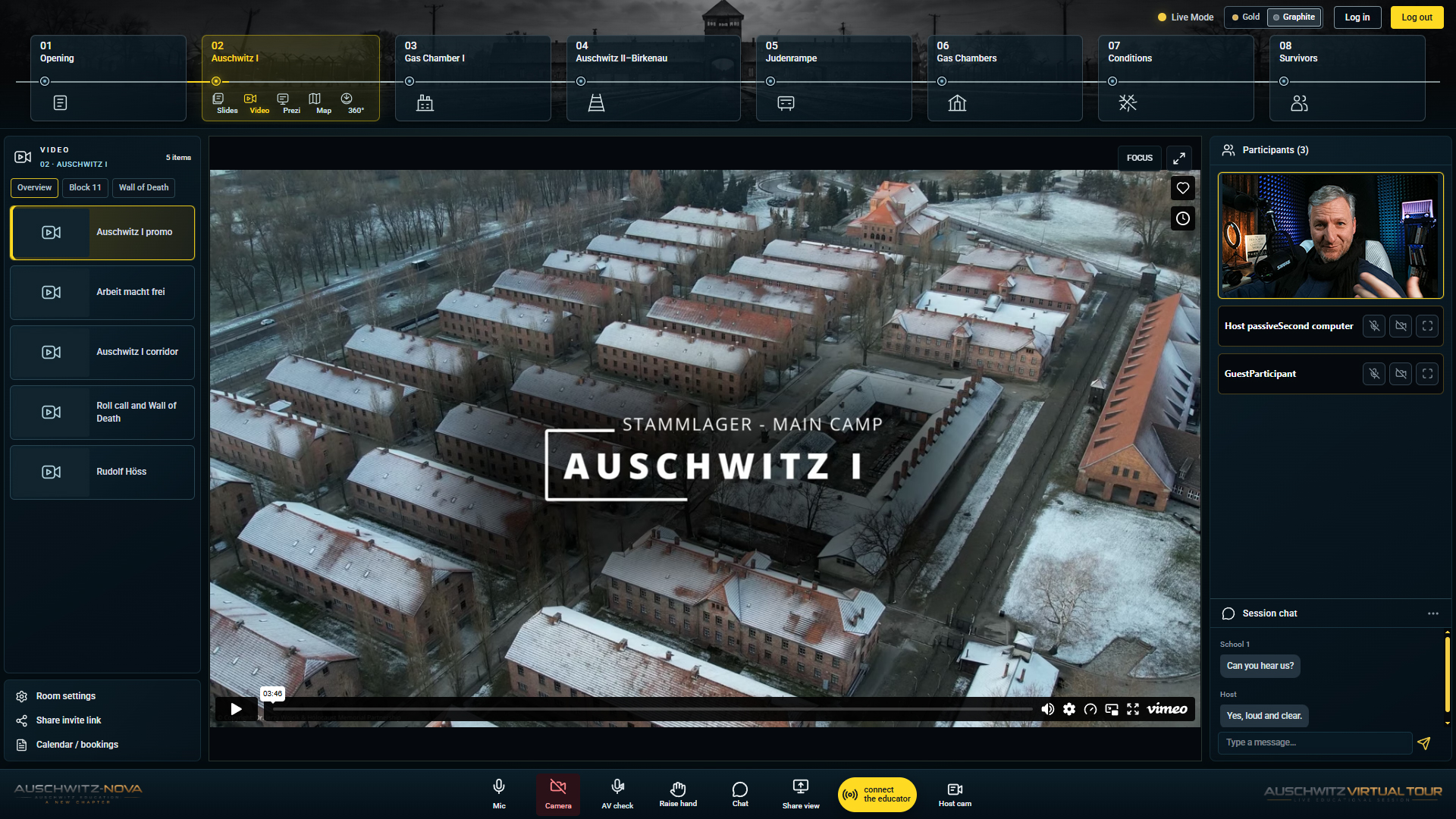The image size is (1456, 819).
Task: Switch theme to Gold
Action: coord(1245,17)
